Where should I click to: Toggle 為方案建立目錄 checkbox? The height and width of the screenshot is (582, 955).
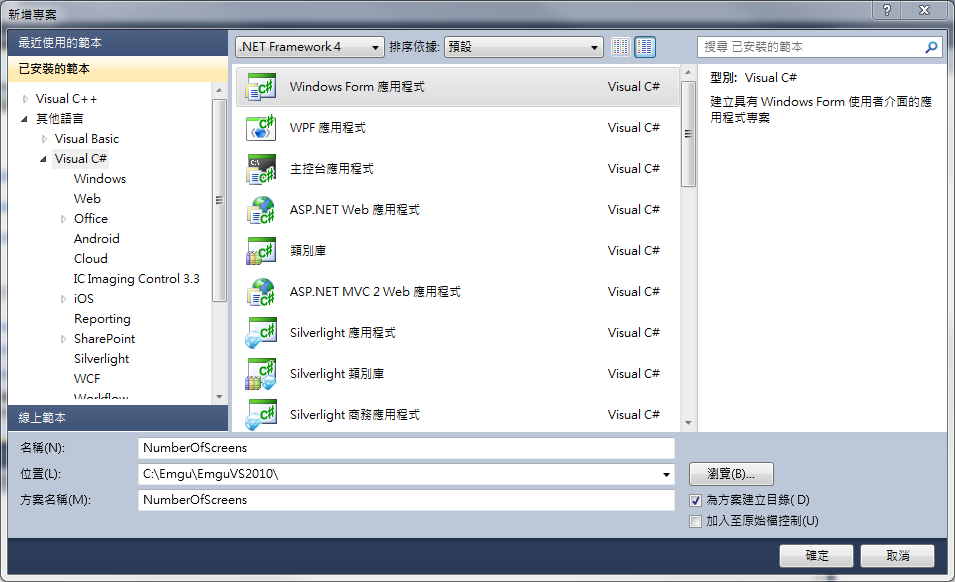(696, 500)
